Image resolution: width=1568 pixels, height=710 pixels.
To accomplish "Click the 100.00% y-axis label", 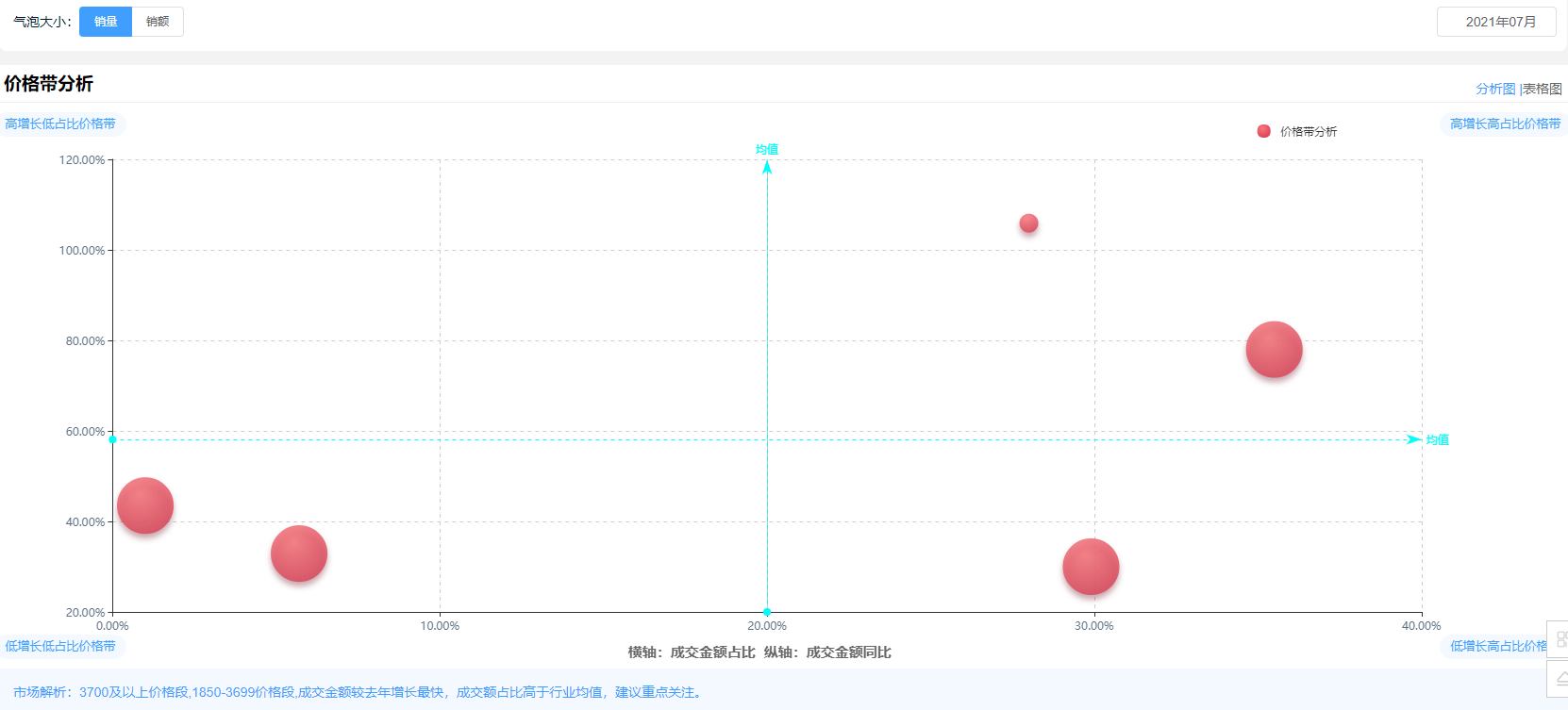I will pos(82,251).
